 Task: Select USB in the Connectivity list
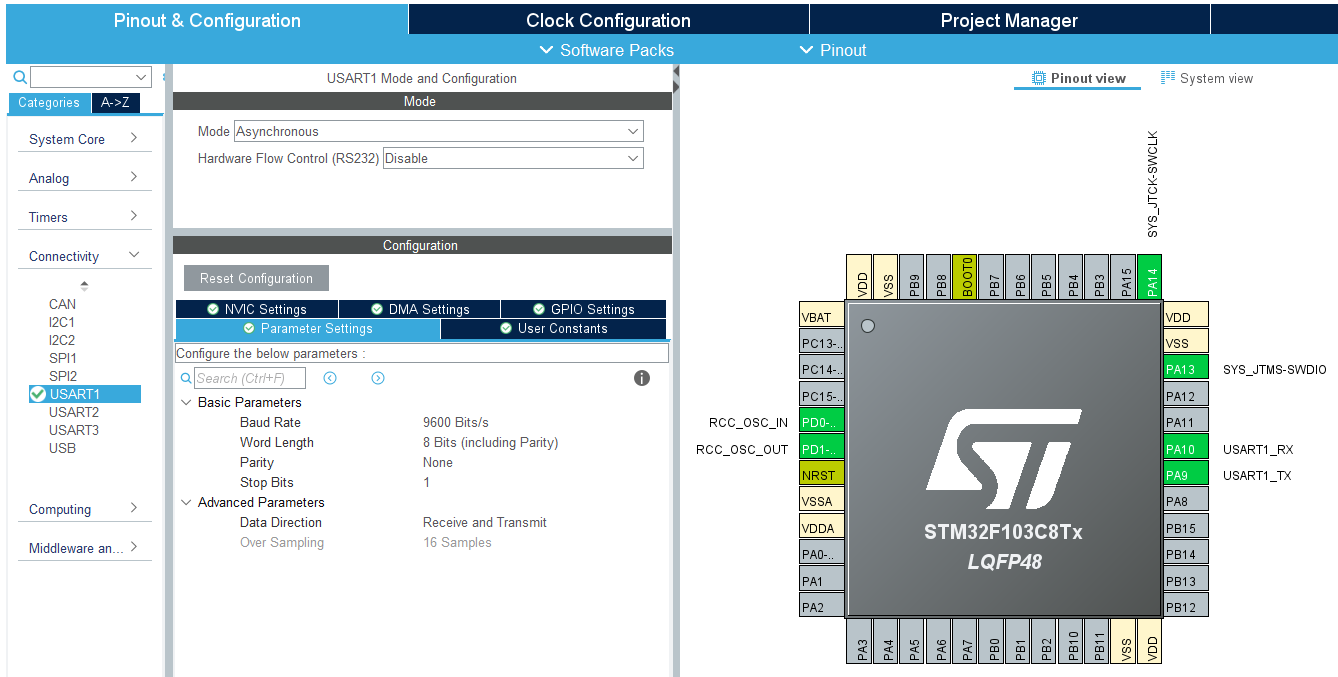(x=62, y=448)
